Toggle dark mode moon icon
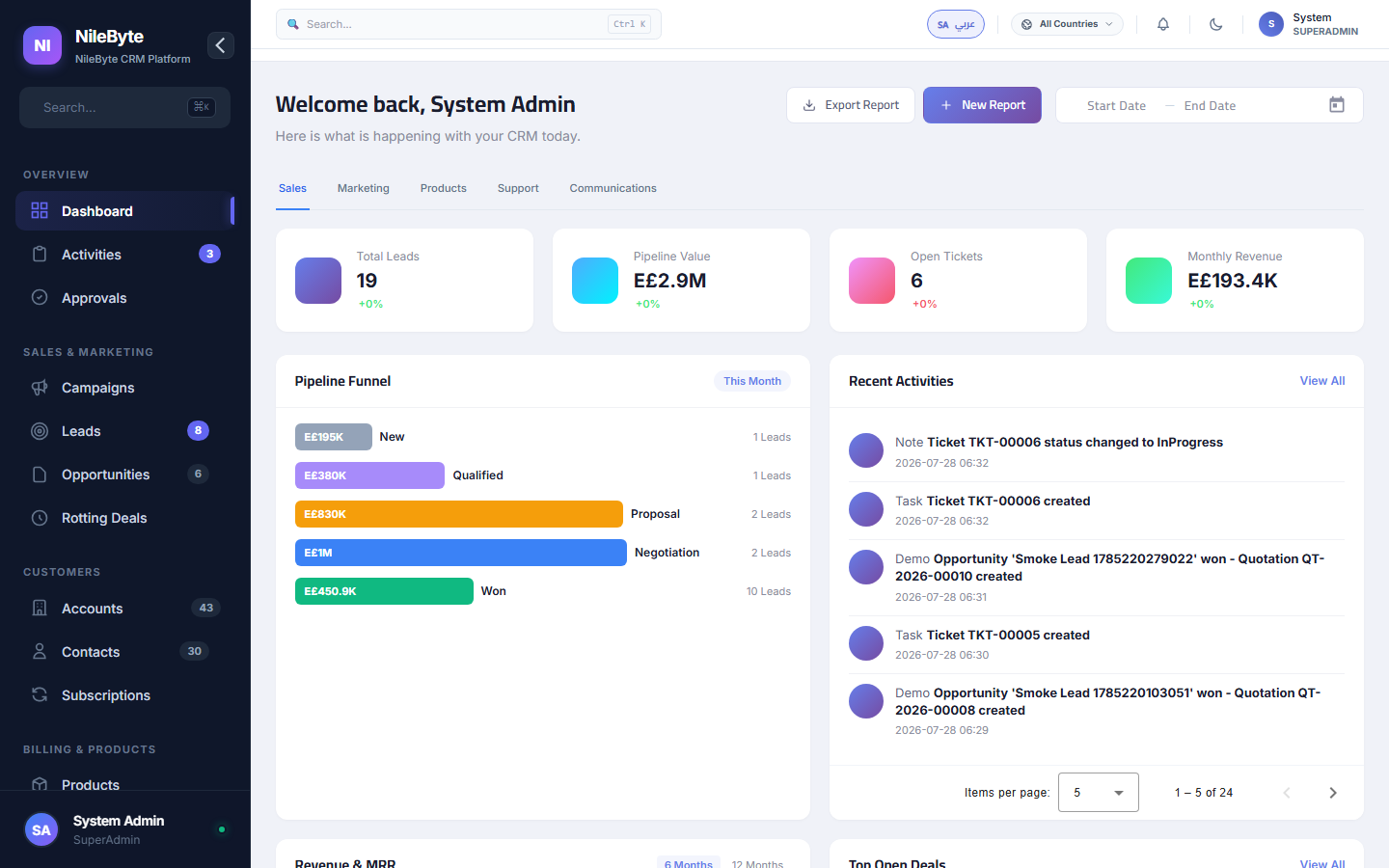 (x=1216, y=24)
